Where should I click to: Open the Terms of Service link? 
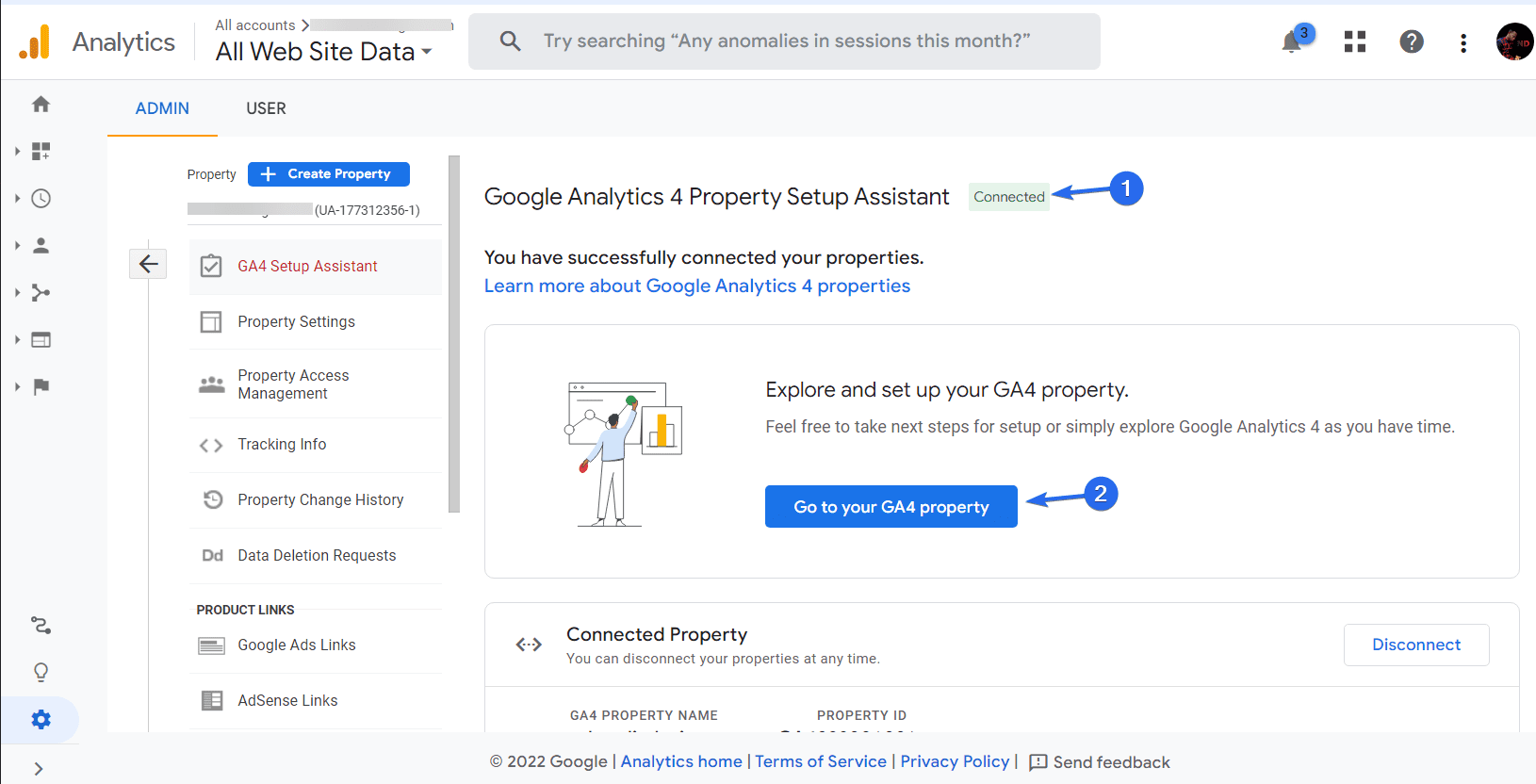[x=821, y=761]
